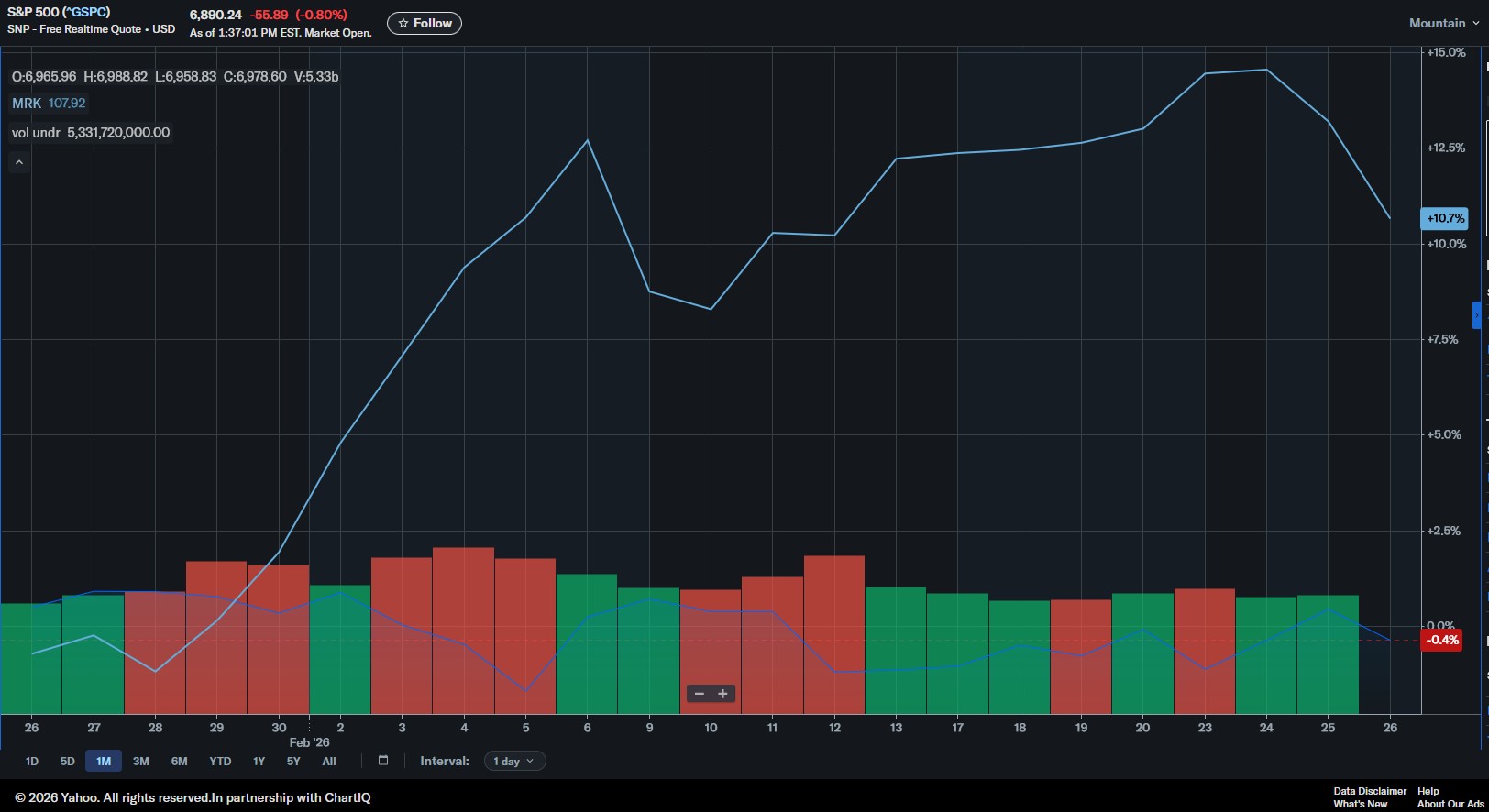
Task: Select the YTD range option
Action: click(220, 762)
